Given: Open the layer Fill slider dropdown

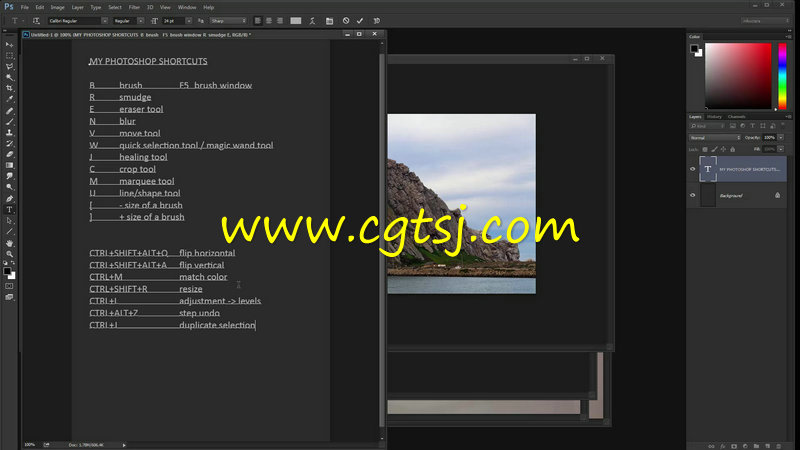Looking at the screenshot, I should pos(781,149).
